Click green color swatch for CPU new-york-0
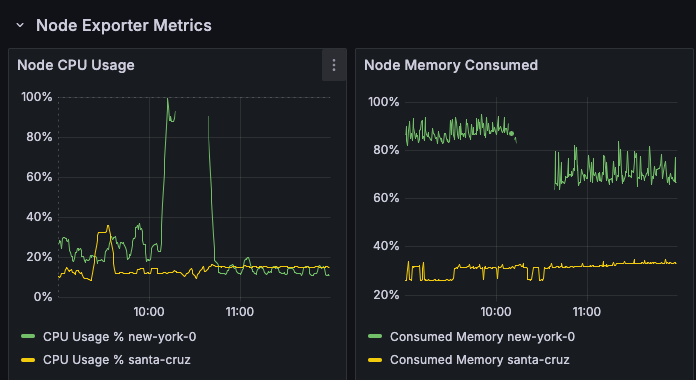Screen dimensions: 696x380 click(28, 337)
